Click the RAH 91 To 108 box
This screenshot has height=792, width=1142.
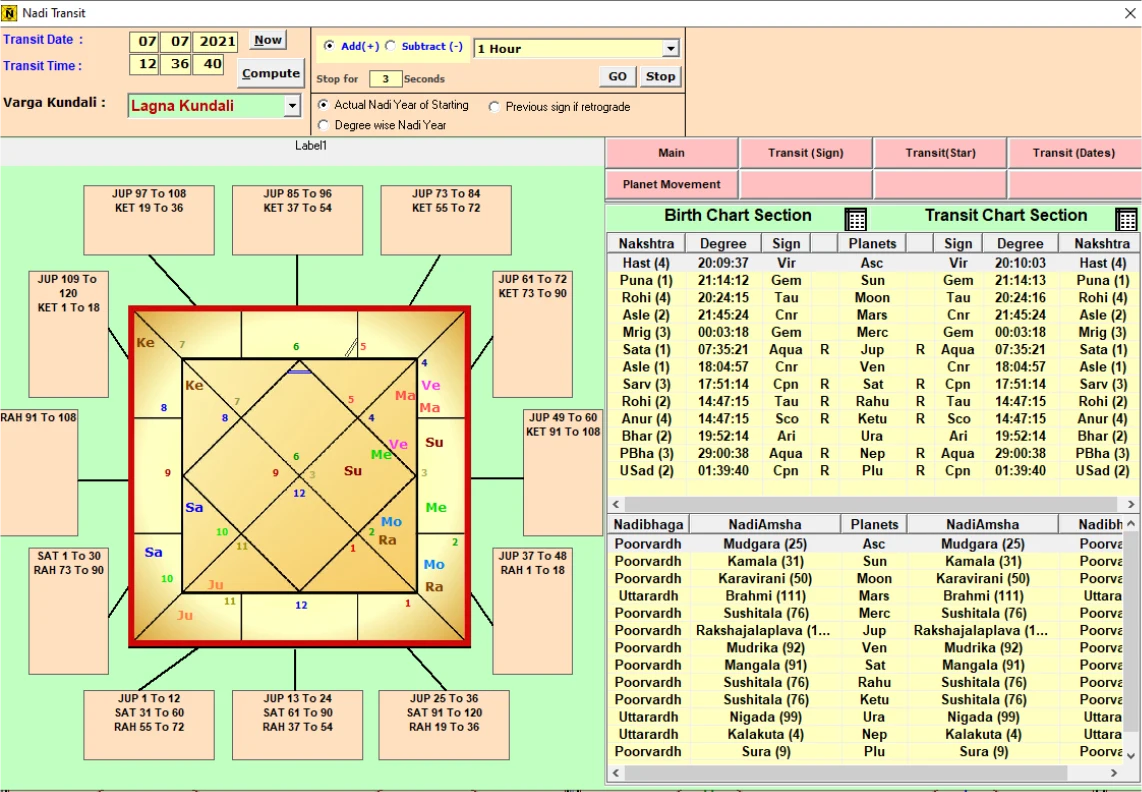tap(39, 472)
